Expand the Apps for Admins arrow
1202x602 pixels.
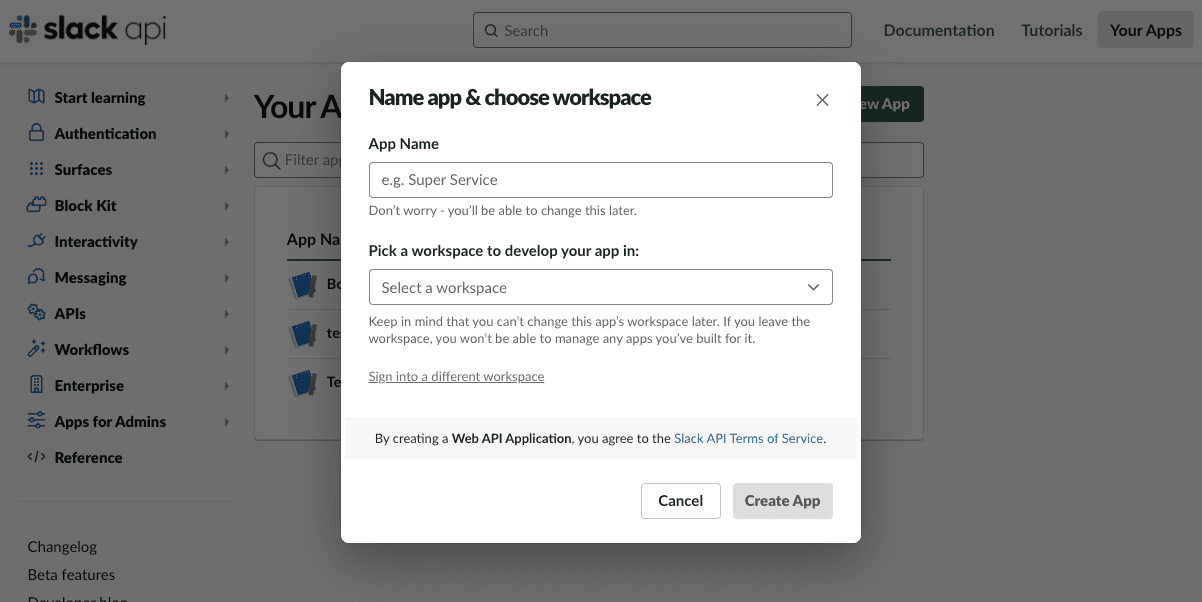point(227,422)
